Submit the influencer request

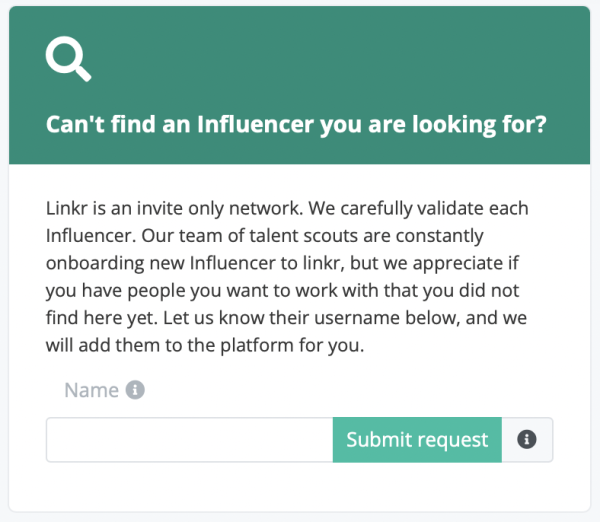417,439
